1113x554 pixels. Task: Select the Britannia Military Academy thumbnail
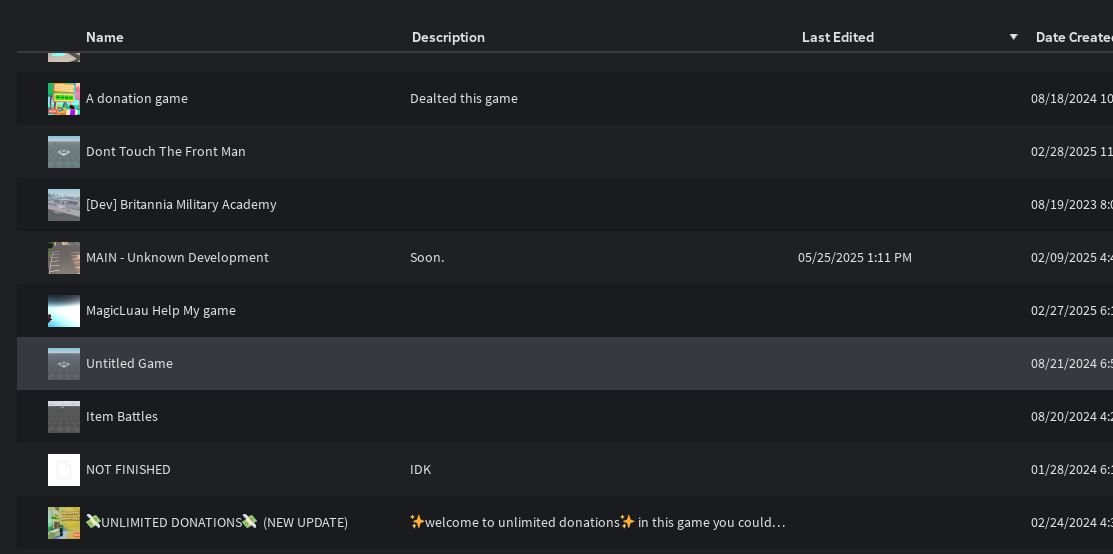coord(64,205)
